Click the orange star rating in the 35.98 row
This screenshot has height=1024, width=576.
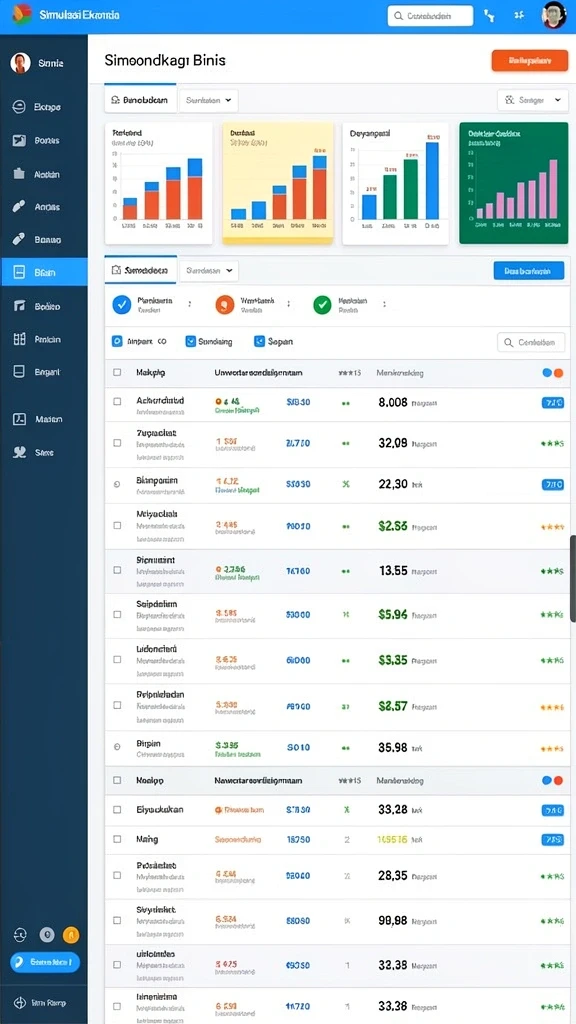[x=552, y=748]
